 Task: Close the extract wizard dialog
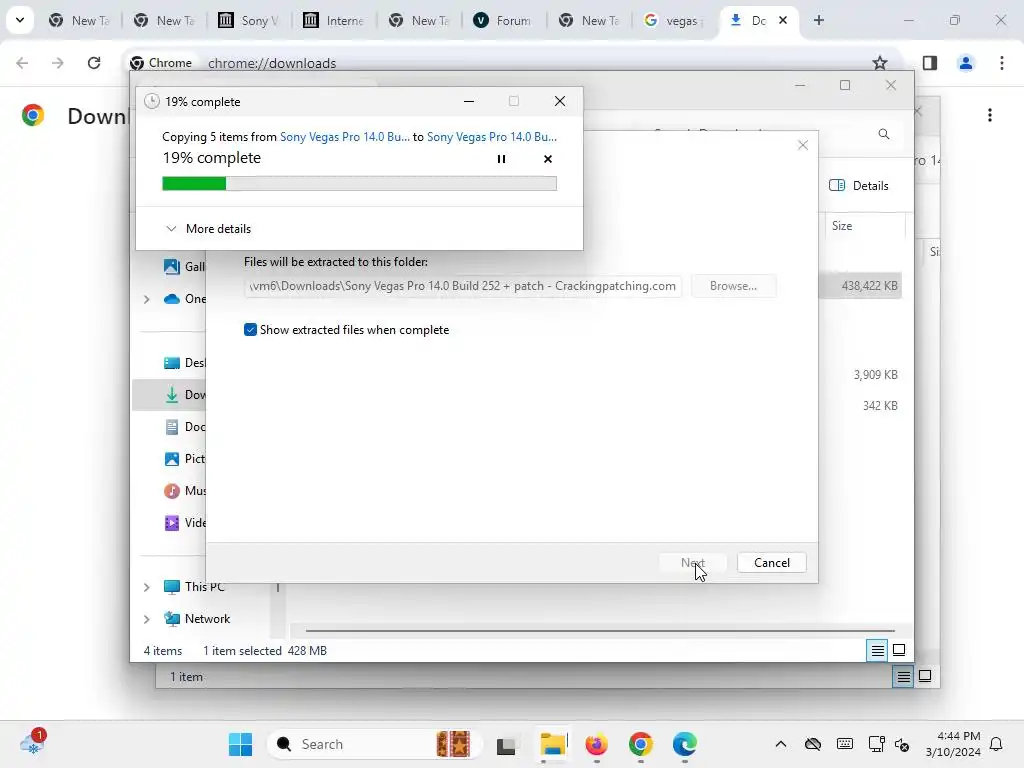803,145
